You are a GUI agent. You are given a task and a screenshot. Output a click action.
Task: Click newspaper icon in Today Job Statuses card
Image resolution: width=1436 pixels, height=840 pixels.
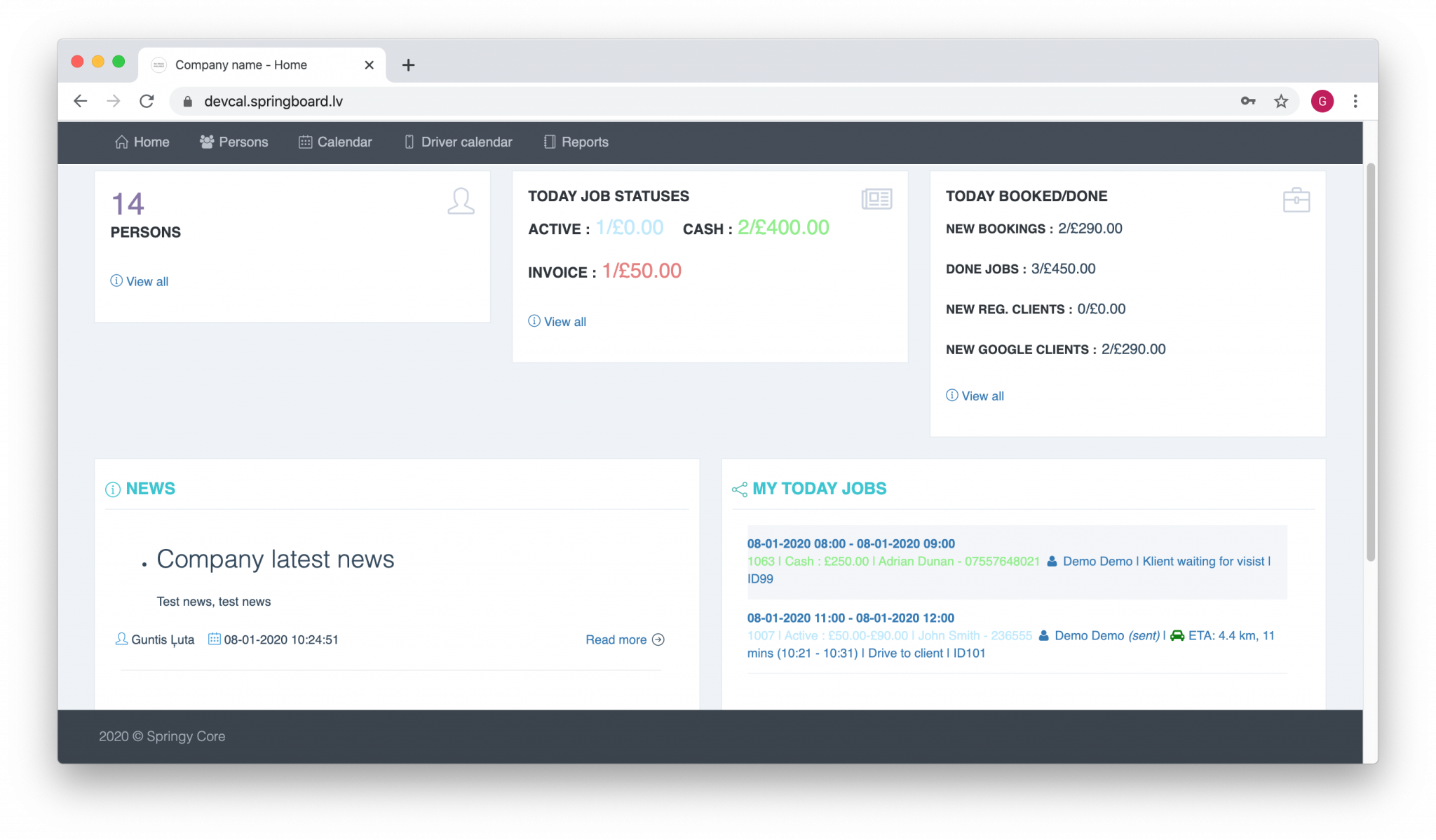876,199
